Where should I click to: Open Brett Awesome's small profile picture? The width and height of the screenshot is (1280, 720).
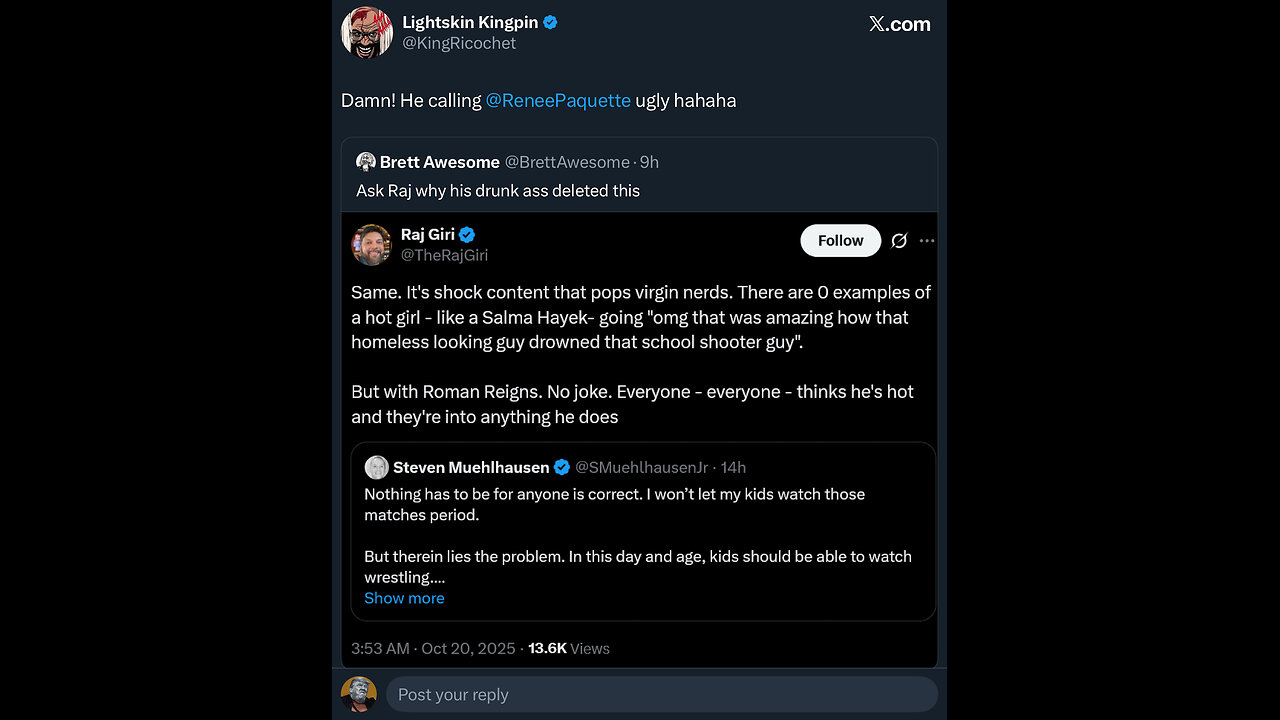coord(366,162)
